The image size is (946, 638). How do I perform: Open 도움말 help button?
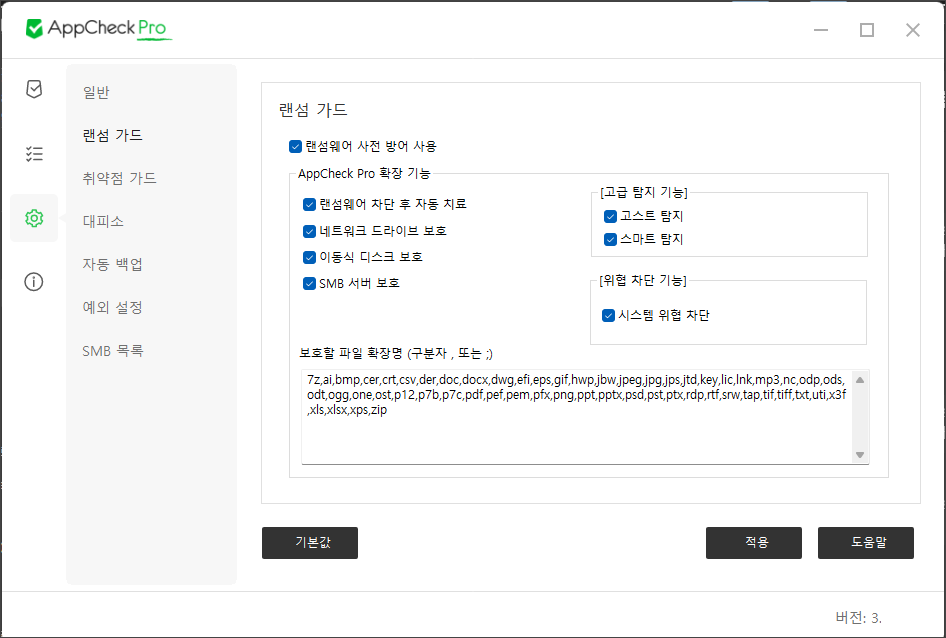point(866,543)
